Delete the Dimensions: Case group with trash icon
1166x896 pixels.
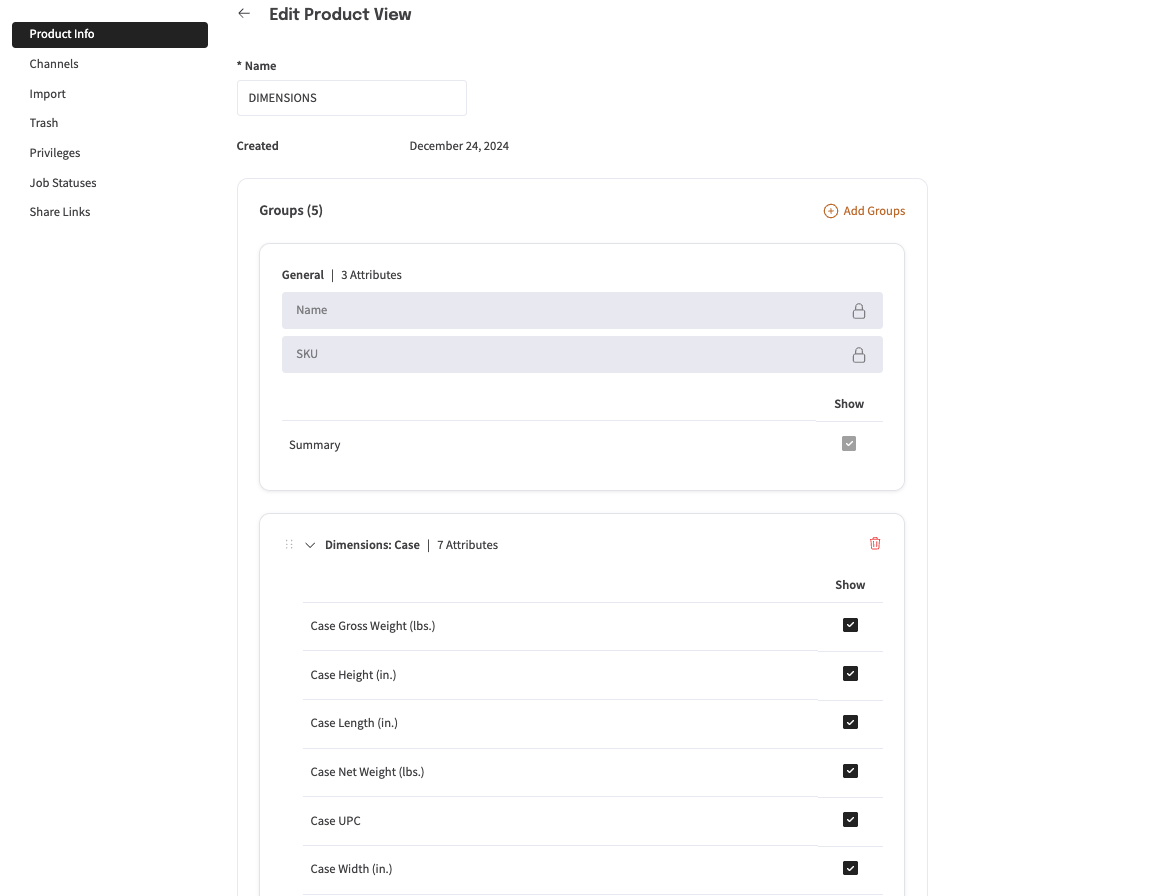point(875,544)
